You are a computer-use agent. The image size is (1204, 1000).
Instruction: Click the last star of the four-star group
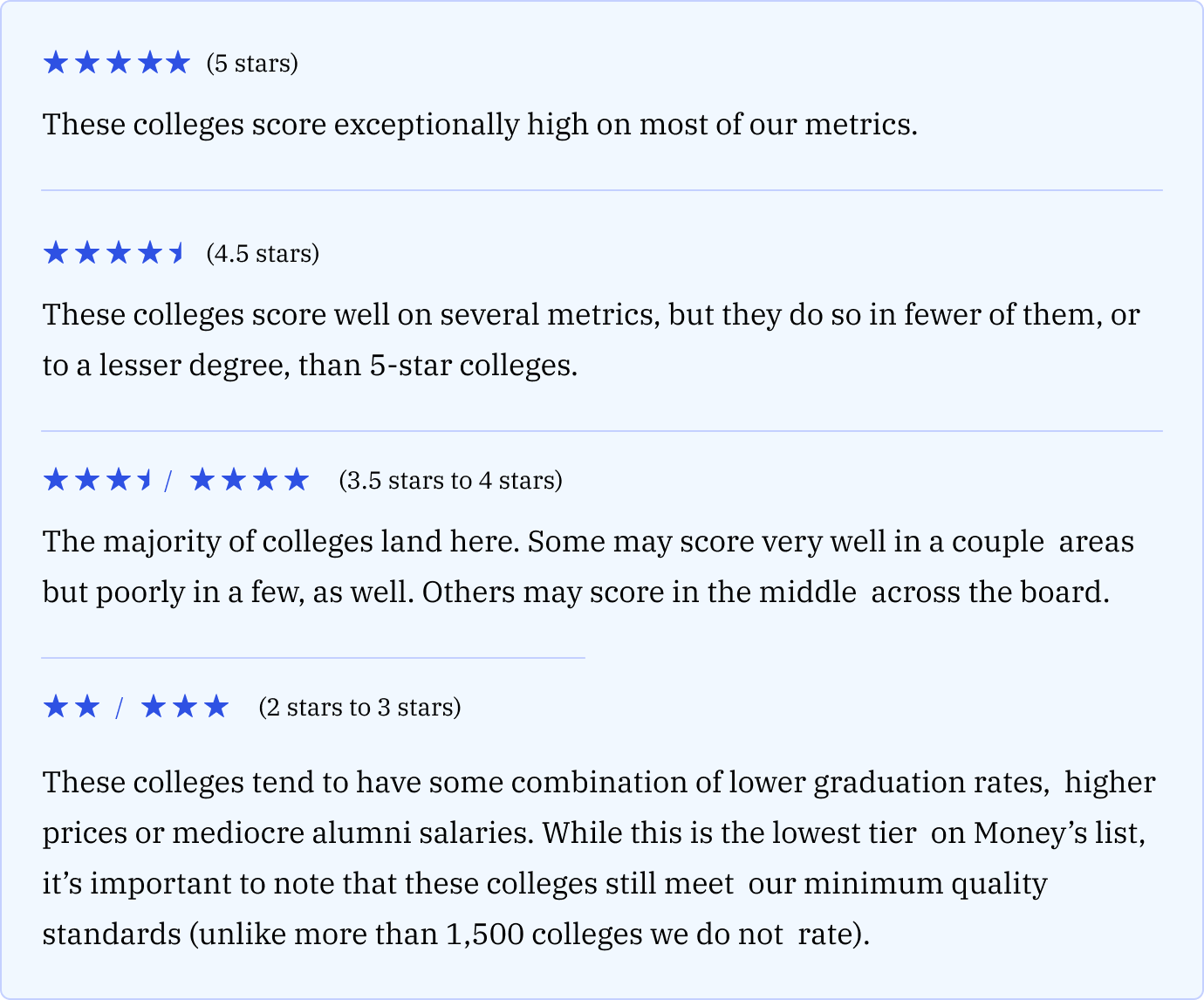297,480
